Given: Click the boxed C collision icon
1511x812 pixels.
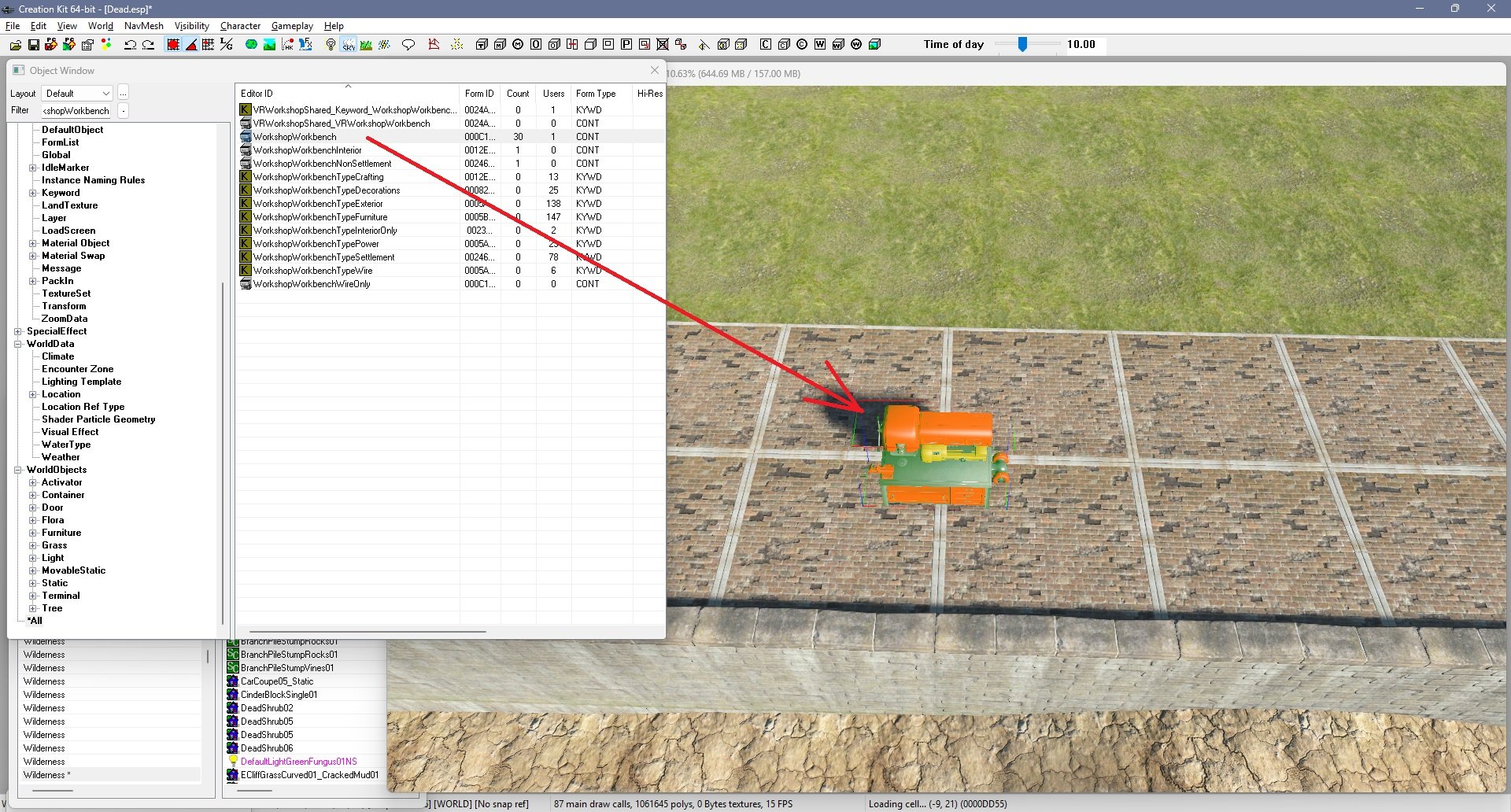Looking at the screenshot, I should [x=766, y=45].
